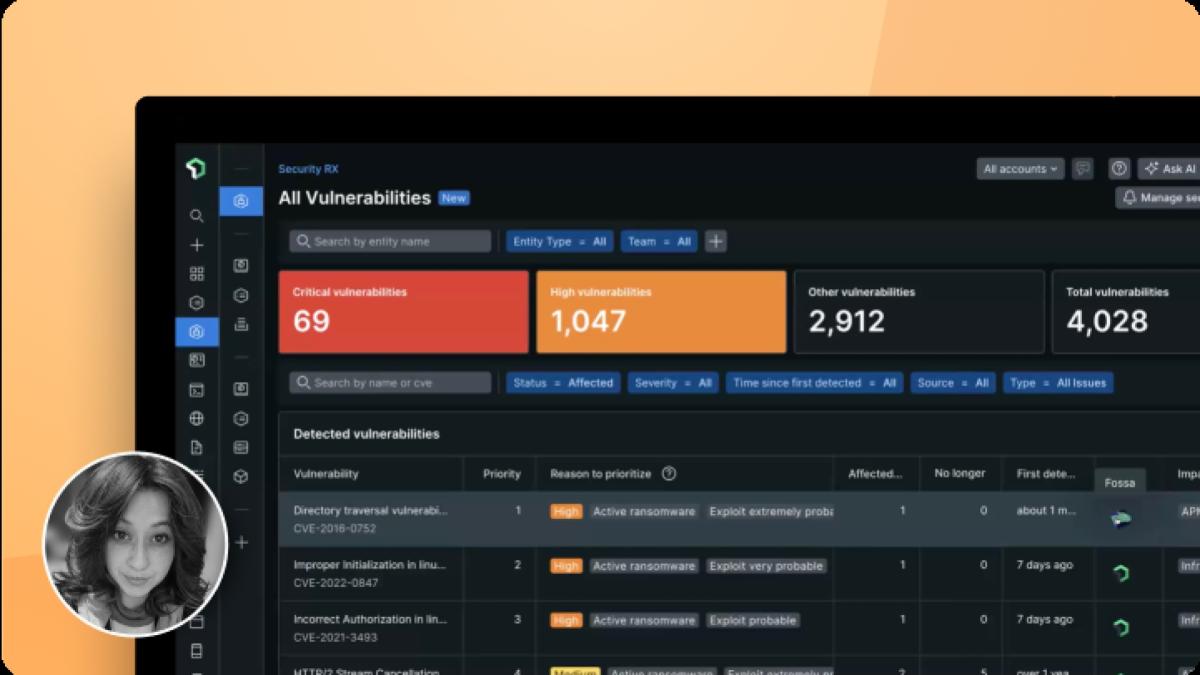The width and height of the screenshot is (1200, 675).
Task: Click green source logo in CVE-2021-3493 row
Action: pyautogui.click(x=1121, y=627)
